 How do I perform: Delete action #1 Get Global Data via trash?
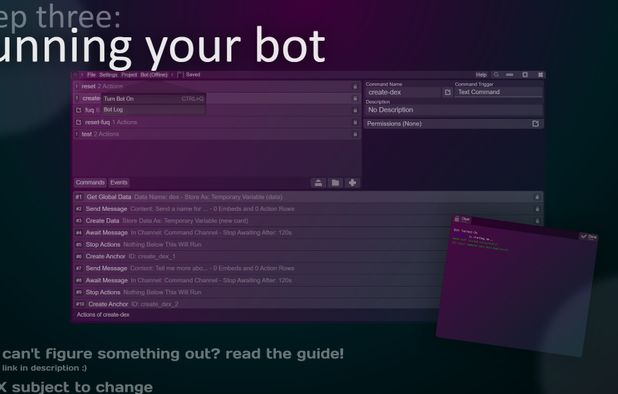[x=537, y=197]
